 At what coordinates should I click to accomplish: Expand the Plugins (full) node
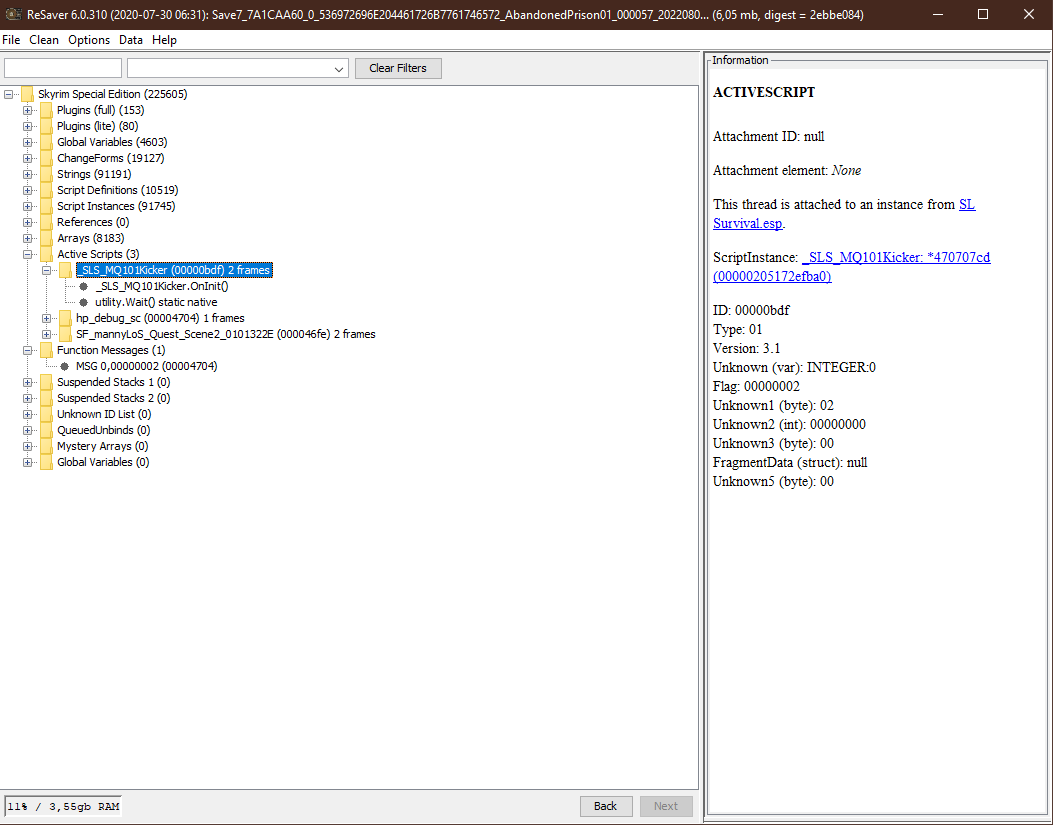(x=28, y=110)
